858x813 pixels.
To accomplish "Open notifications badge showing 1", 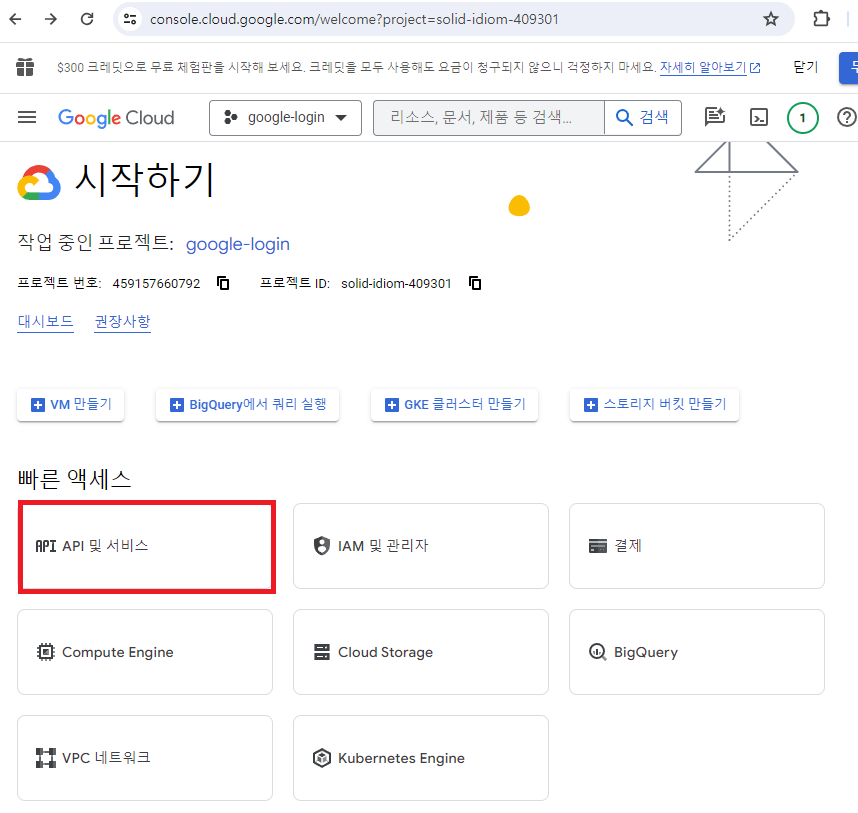I will tap(802, 118).
